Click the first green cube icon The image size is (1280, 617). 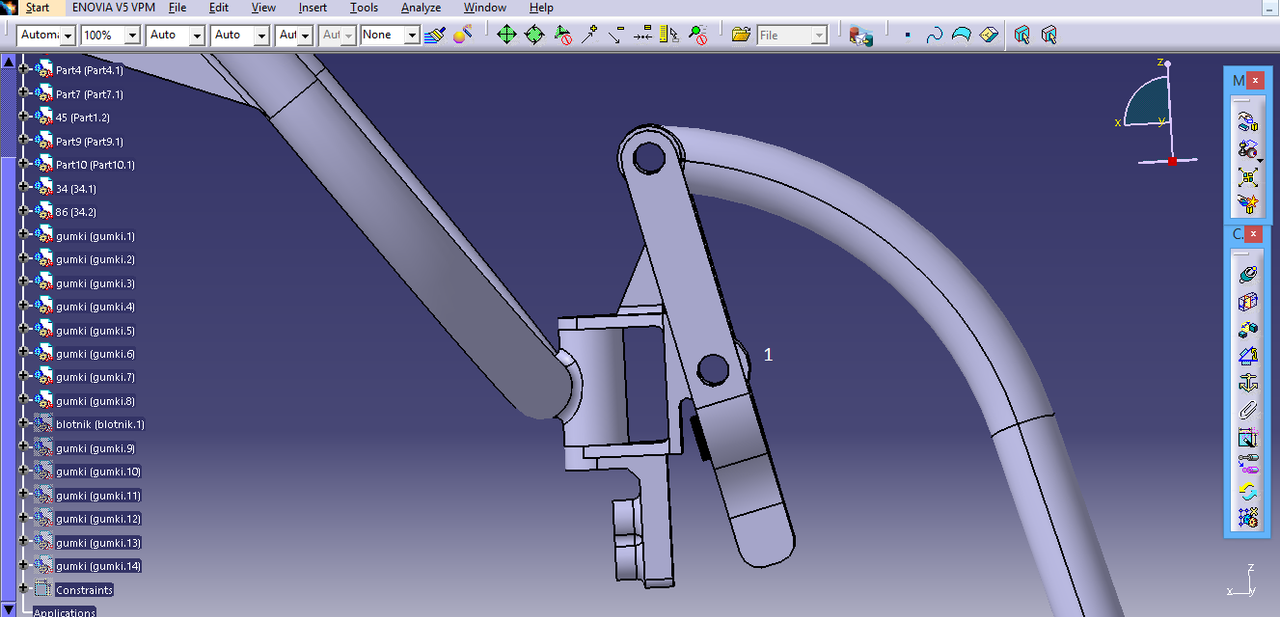click(1022, 35)
